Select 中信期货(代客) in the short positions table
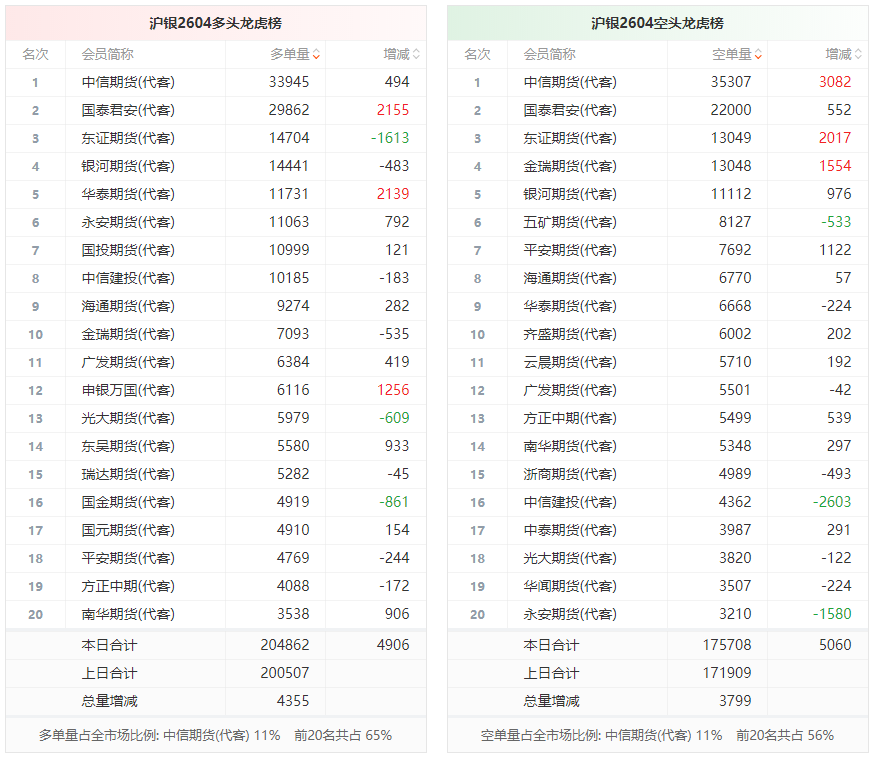874x757 pixels. (570, 83)
